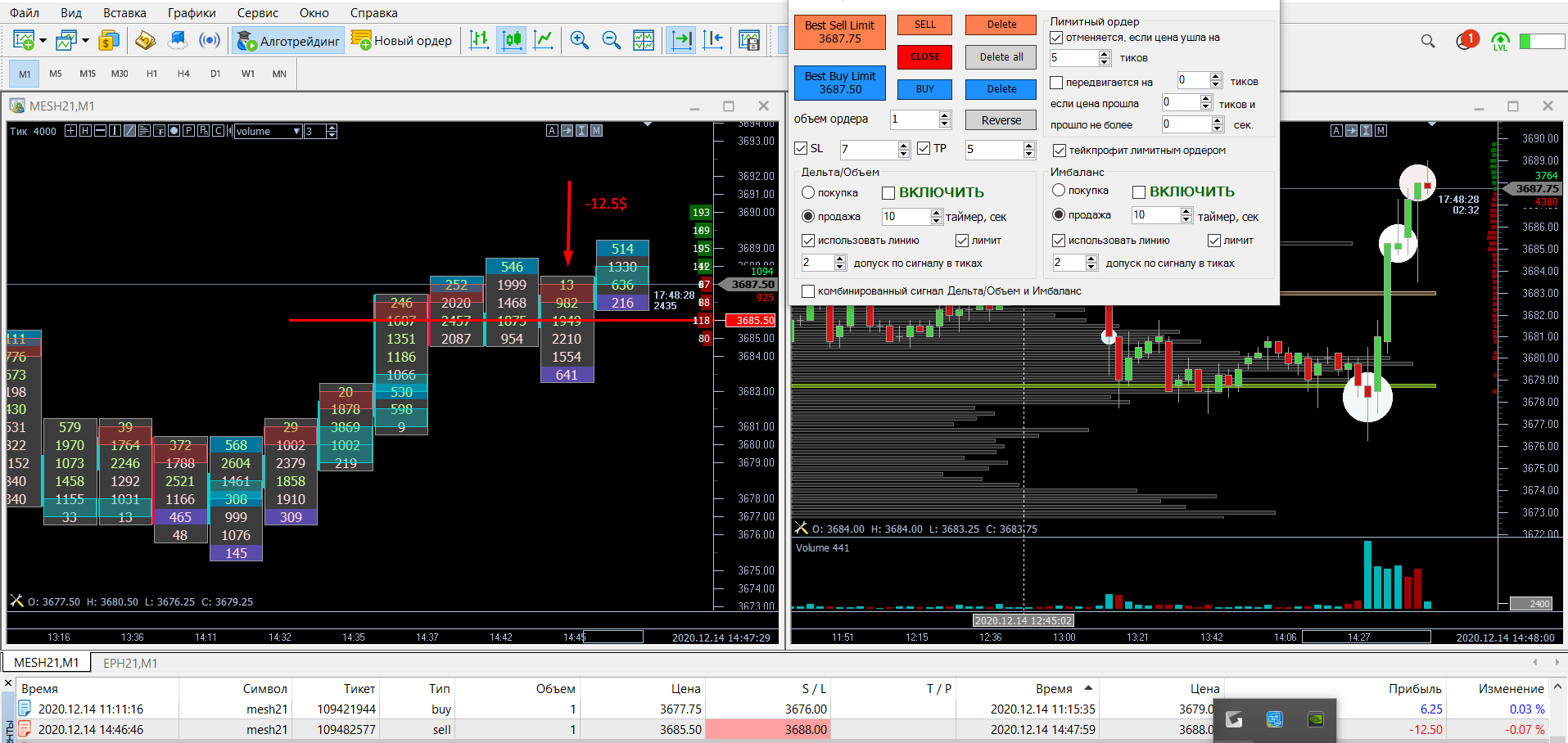Toggle 'тейкпрофит лимитным ордером' checkbox

[1060, 151]
